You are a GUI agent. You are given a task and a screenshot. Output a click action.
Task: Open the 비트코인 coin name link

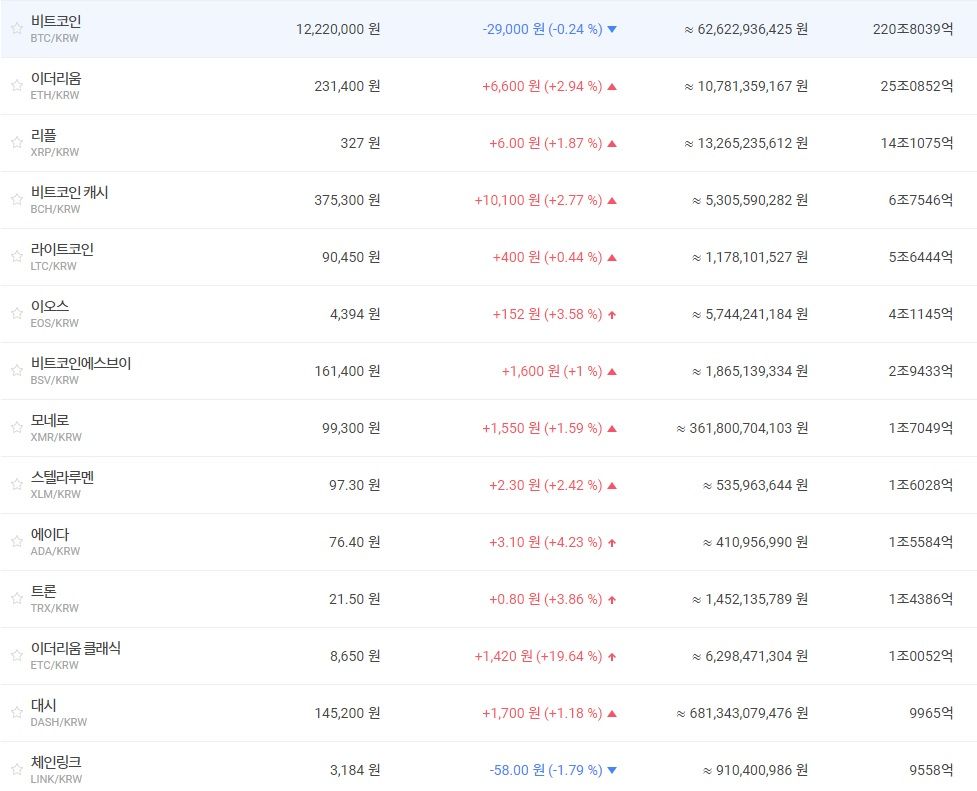pos(56,21)
